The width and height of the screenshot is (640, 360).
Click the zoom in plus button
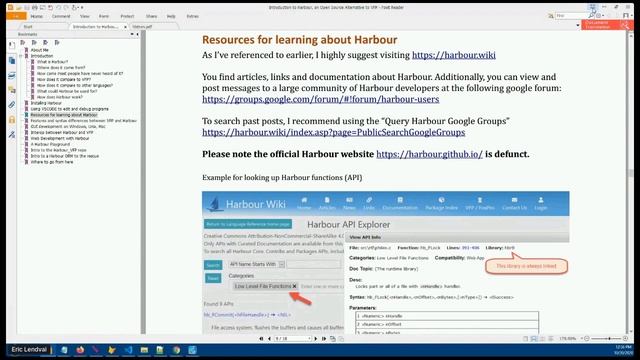[625, 339]
